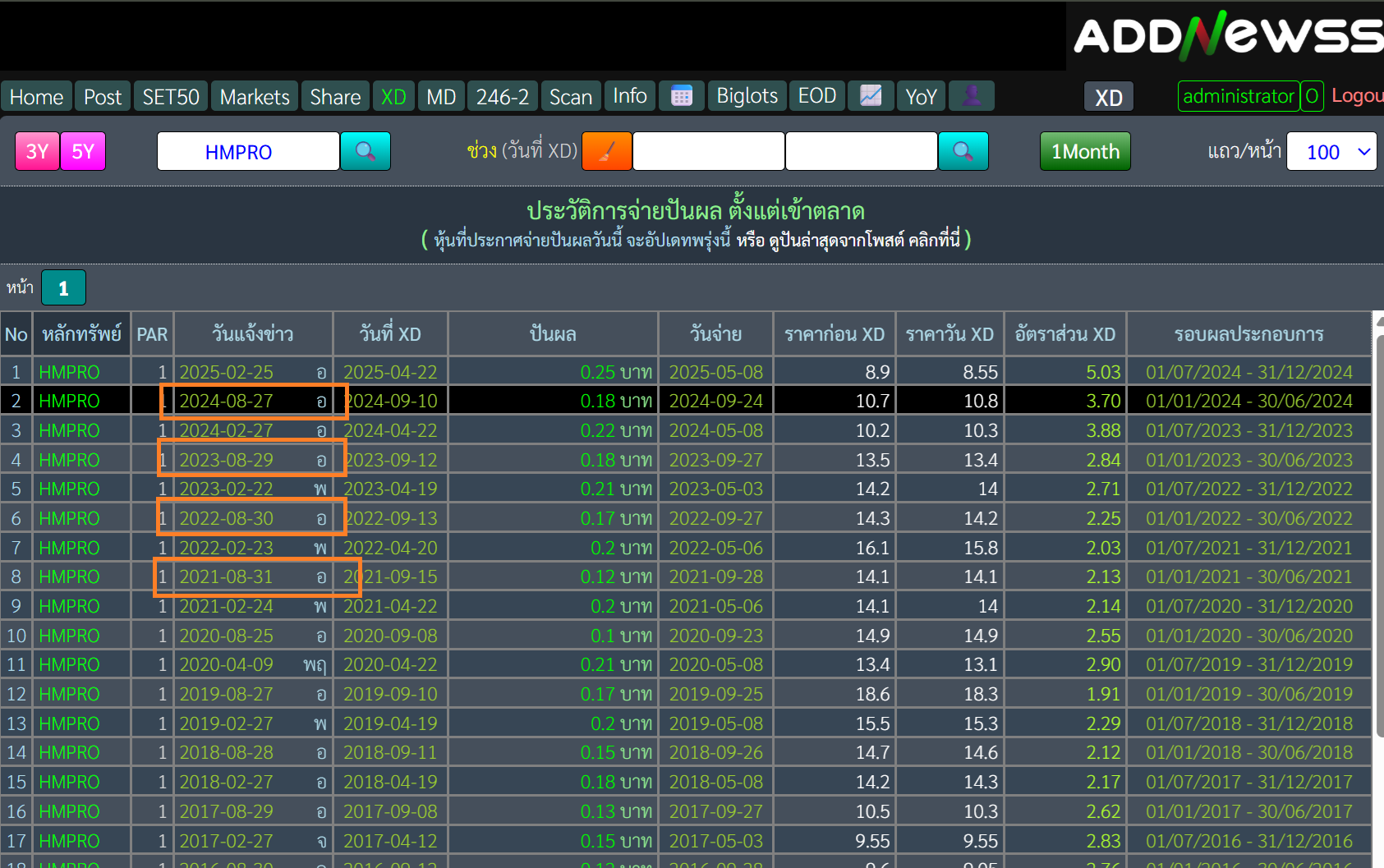Search the HMPRO symbol with magnifier button
Screen dimensions: 1384x868
point(366,151)
